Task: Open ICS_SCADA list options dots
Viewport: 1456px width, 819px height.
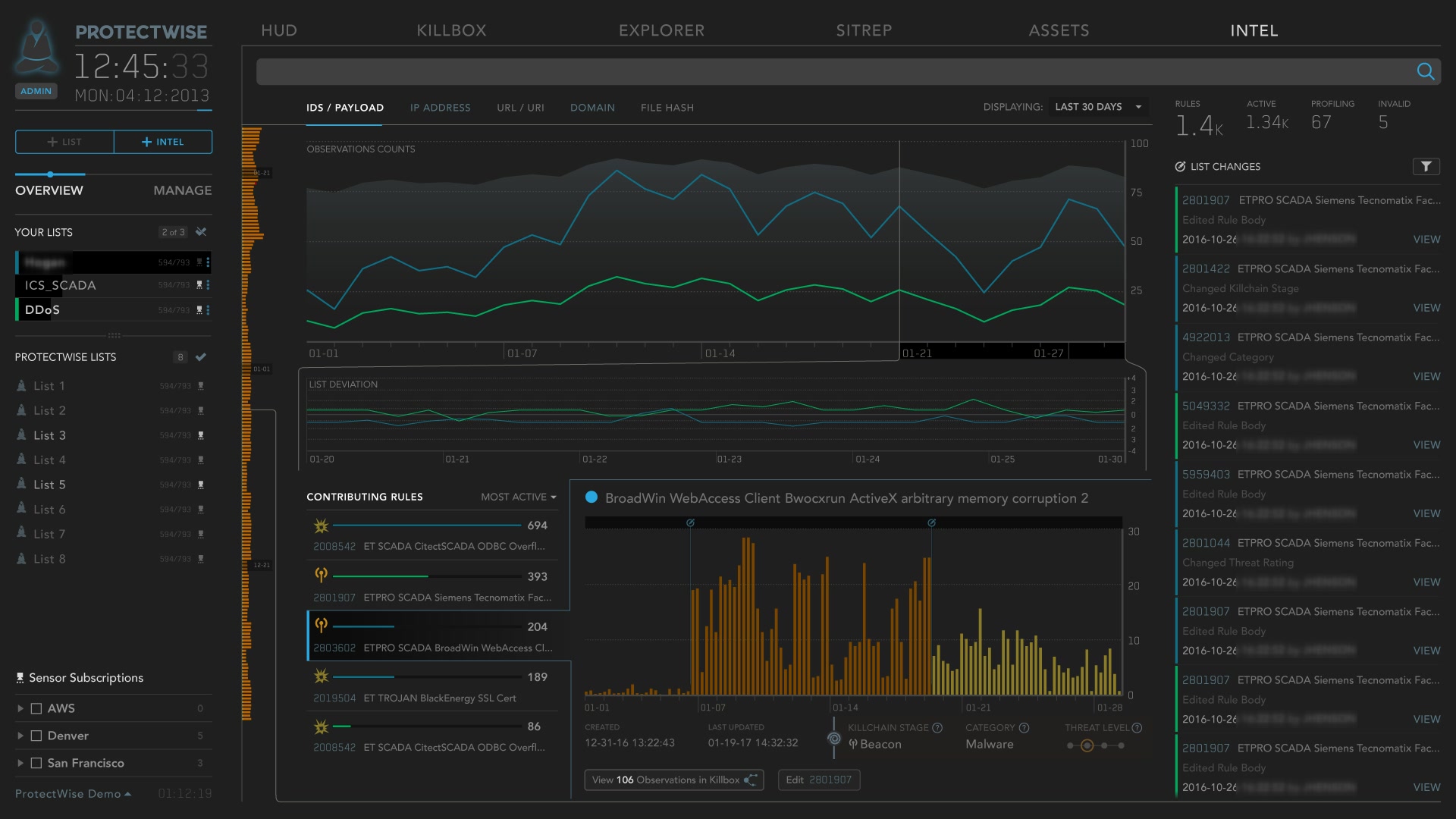Action: (x=208, y=285)
